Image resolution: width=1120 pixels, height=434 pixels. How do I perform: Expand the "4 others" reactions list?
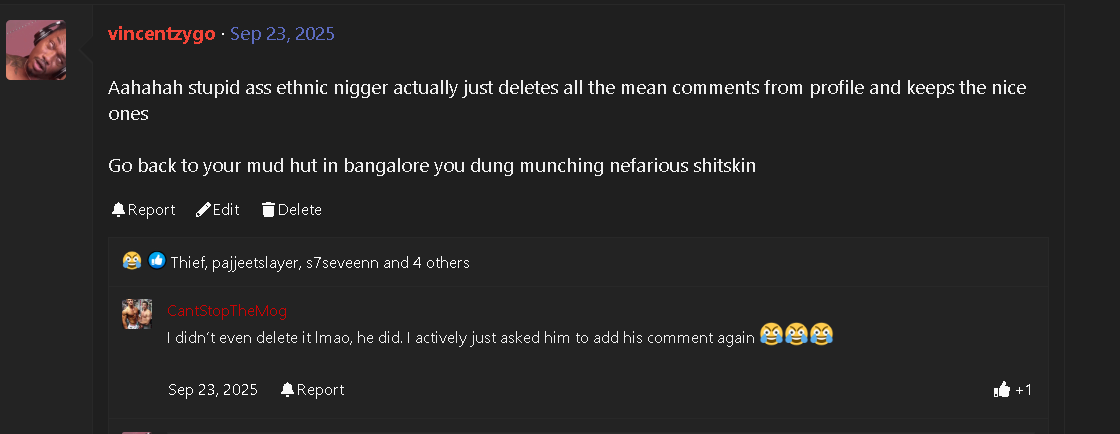coord(440,263)
